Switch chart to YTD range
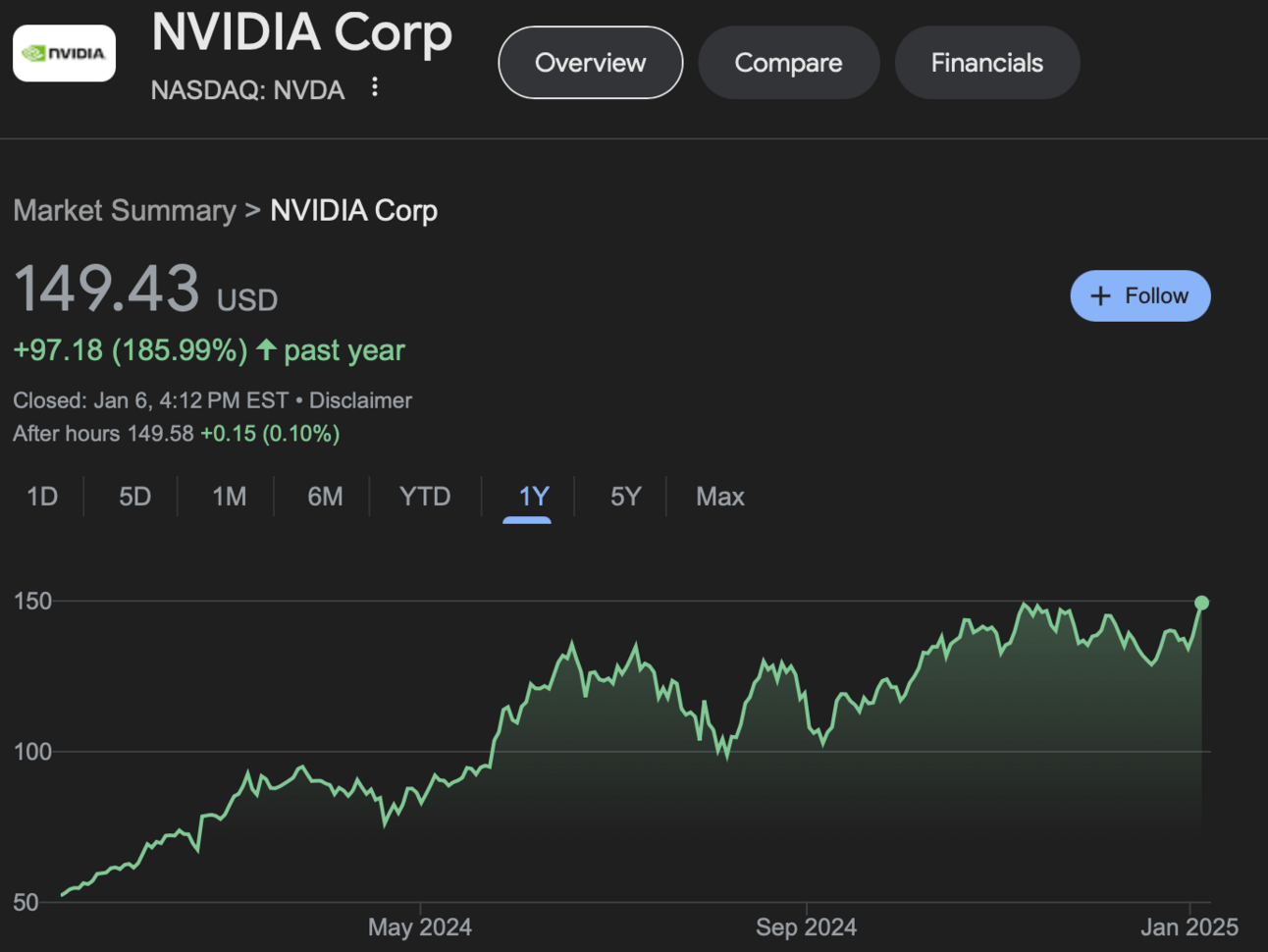The image size is (1268, 952). (x=425, y=497)
